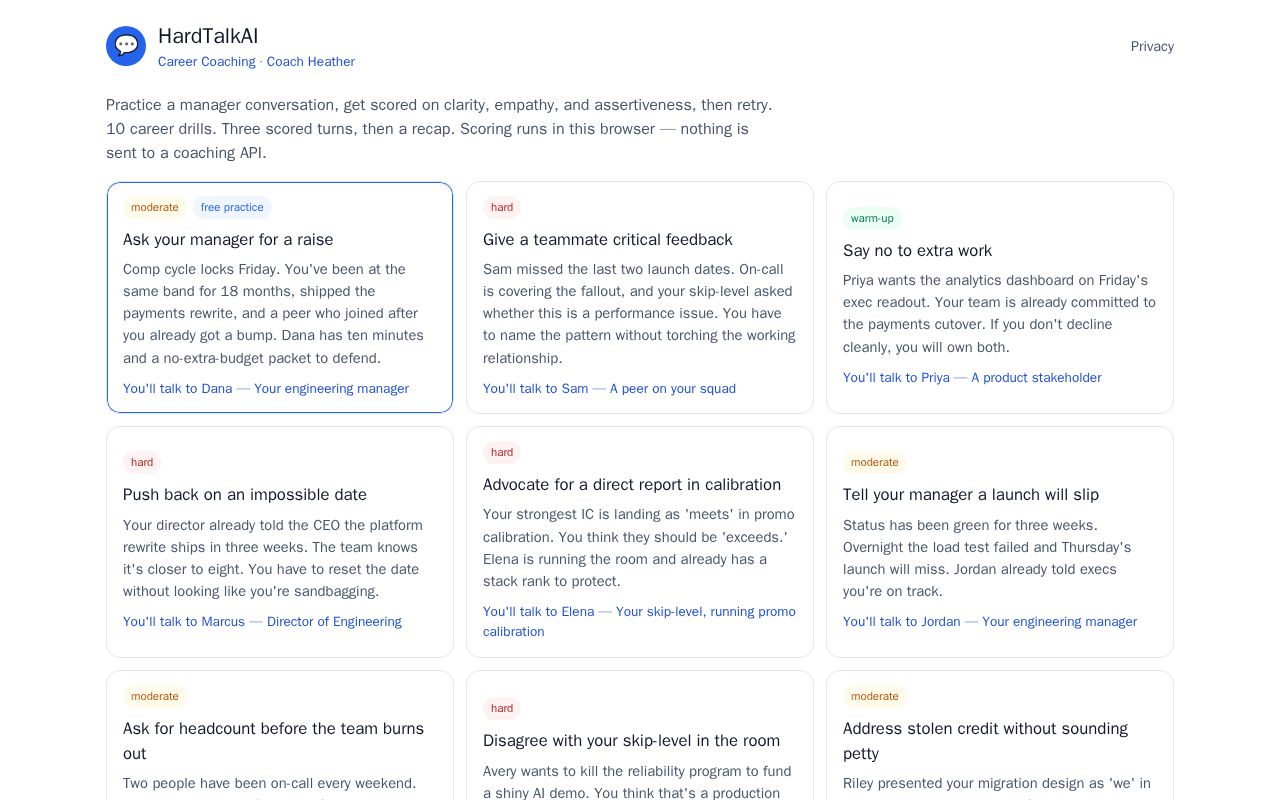Click You'll talk to Sam line

(609, 389)
